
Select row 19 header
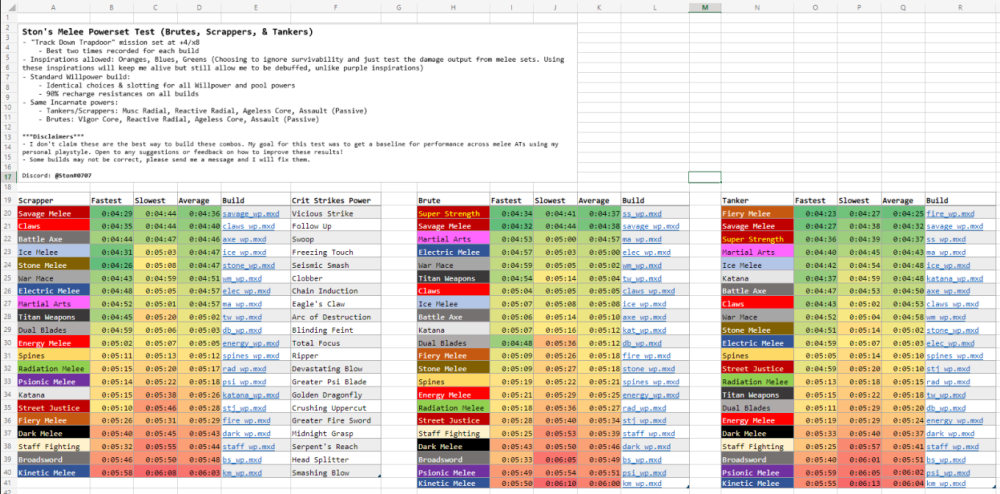pyautogui.click(x=7, y=200)
